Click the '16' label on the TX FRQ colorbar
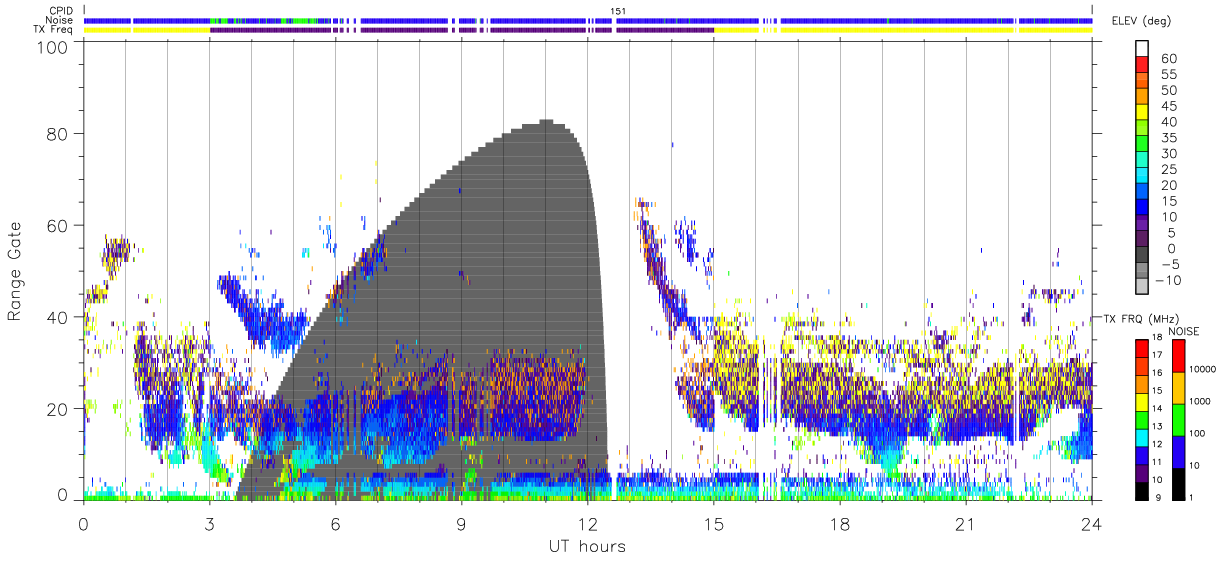Image resolution: width=1228 pixels, height=567 pixels. [1156, 374]
